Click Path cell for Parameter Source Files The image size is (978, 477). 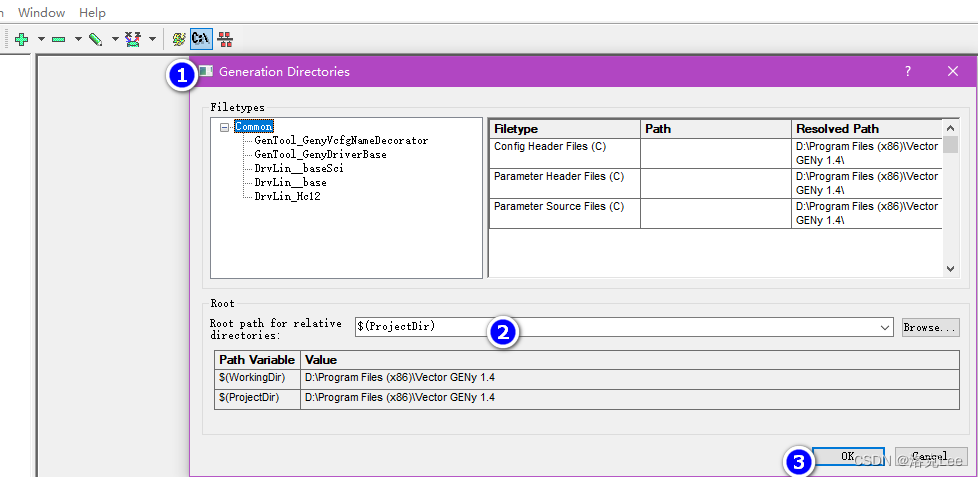716,213
